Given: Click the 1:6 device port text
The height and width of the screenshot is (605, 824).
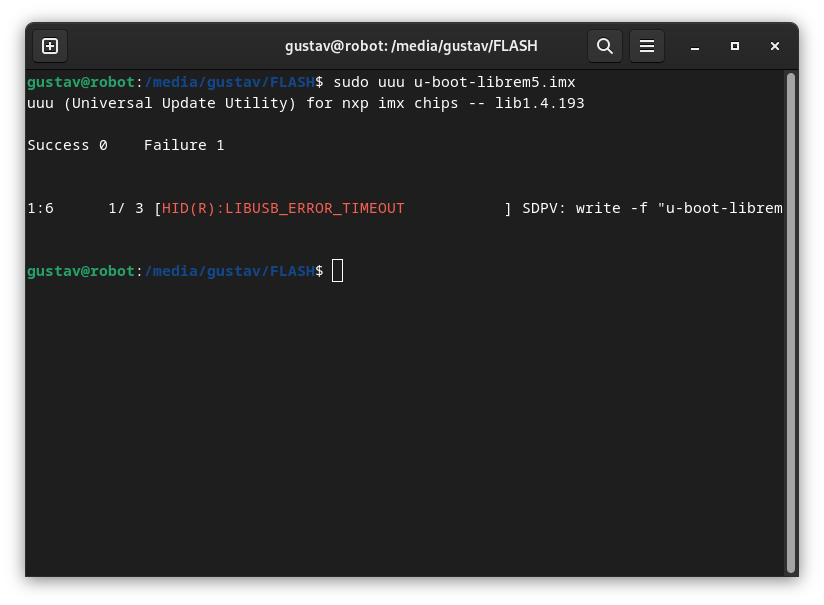Looking at the screenshot, I should point(40,209).
